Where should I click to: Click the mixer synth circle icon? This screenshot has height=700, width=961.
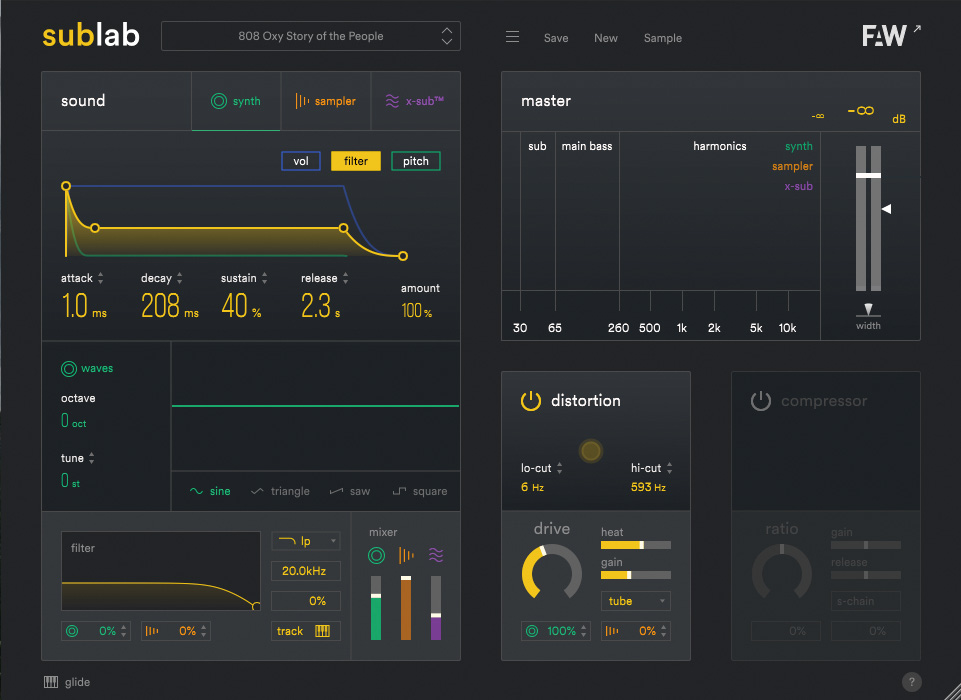click(x=376, y=555)
